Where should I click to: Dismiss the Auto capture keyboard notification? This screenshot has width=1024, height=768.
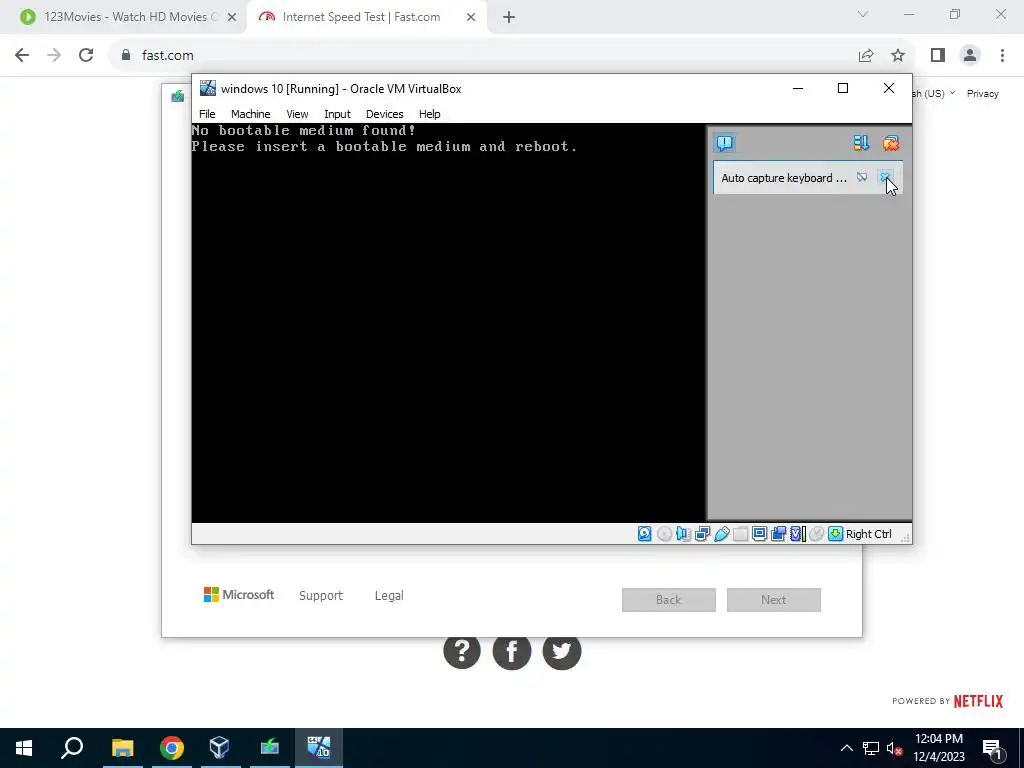point(885,178)
